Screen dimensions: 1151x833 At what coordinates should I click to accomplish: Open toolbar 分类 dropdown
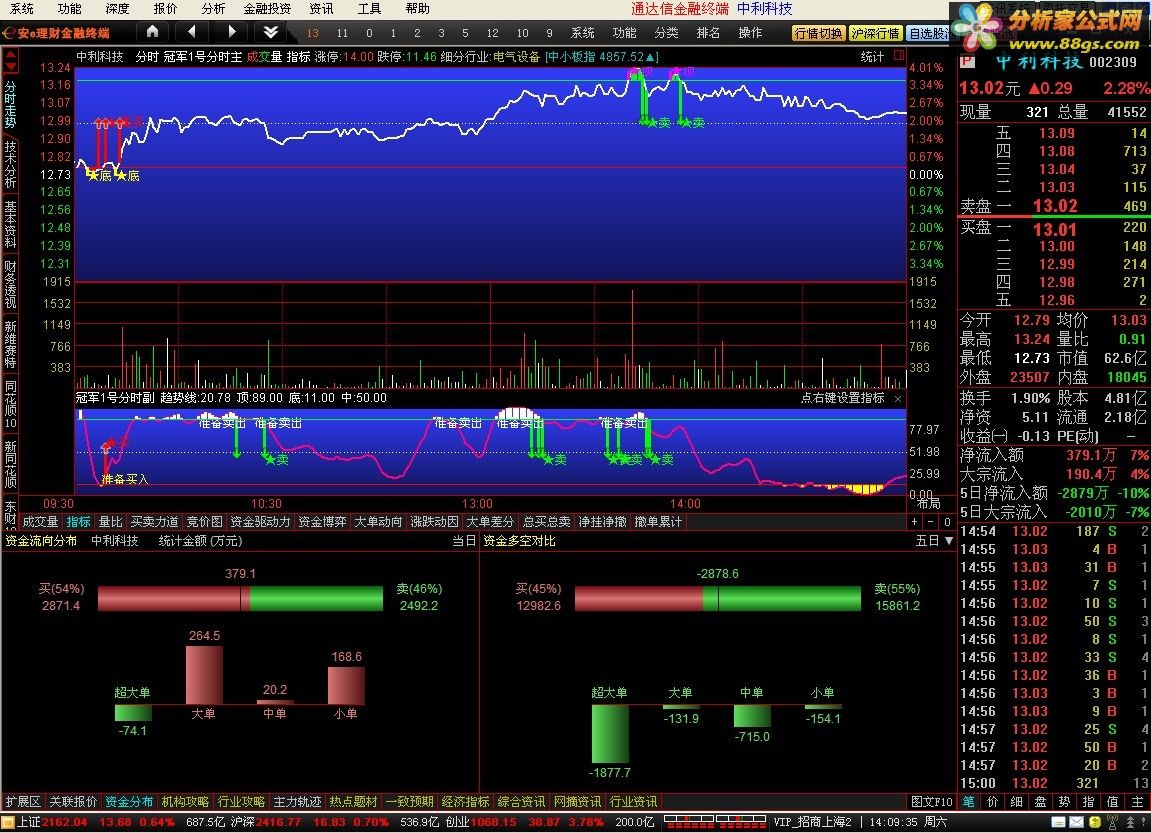coord(667,33)
